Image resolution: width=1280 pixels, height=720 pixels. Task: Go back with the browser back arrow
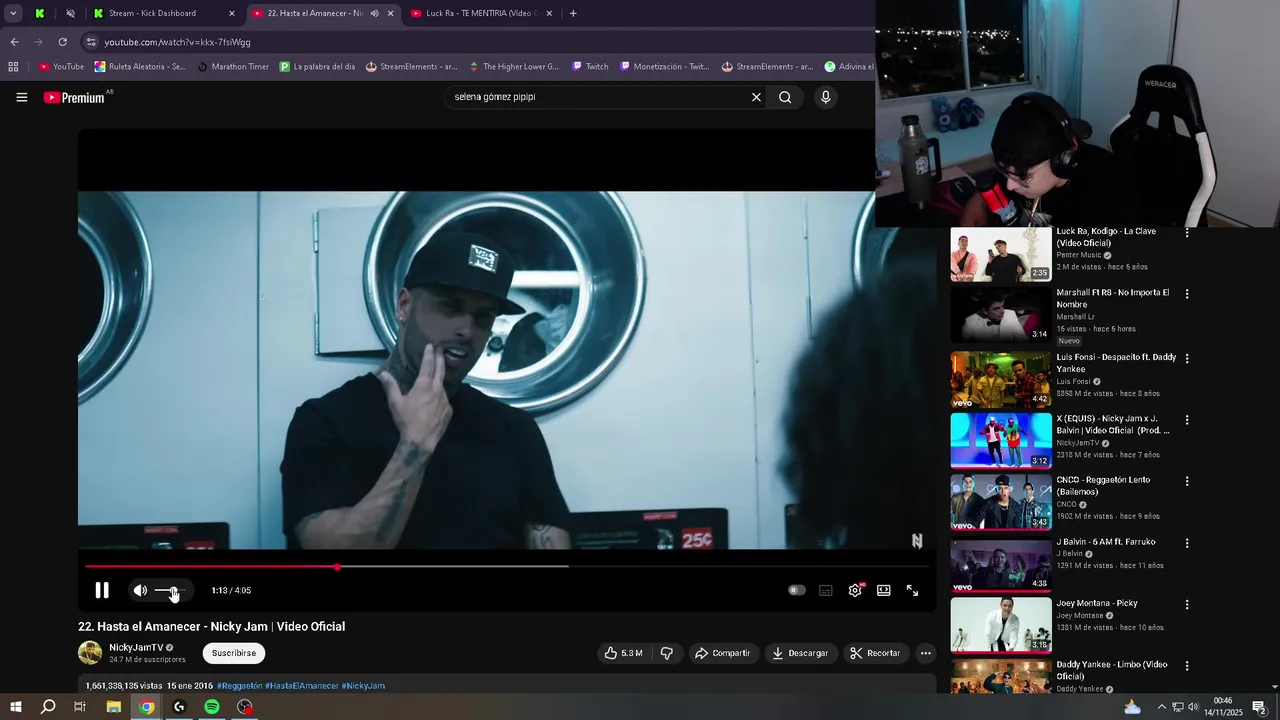click(x=14, y=42)
